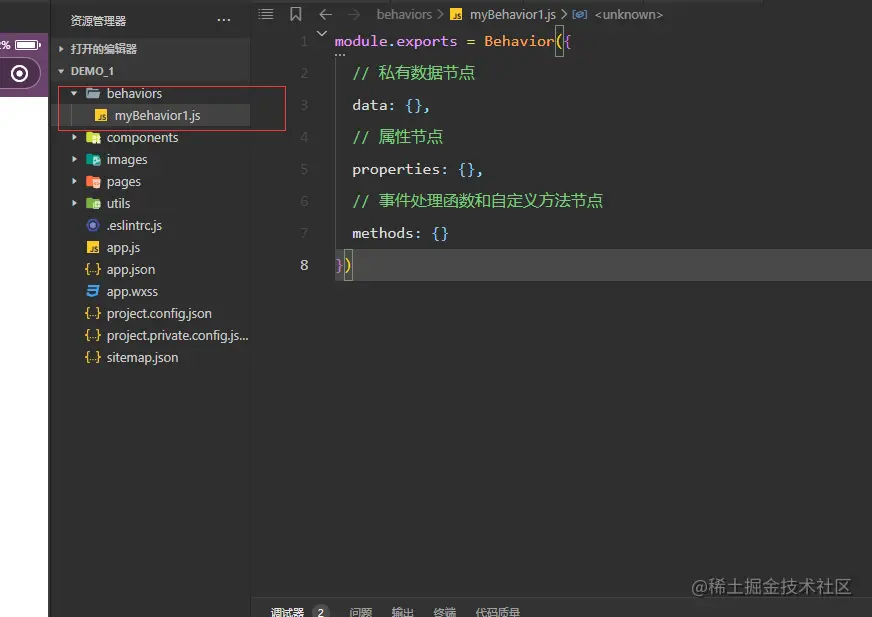
Task: Open myBehavior1.js in the file tree
Action: tap(157, 116)
